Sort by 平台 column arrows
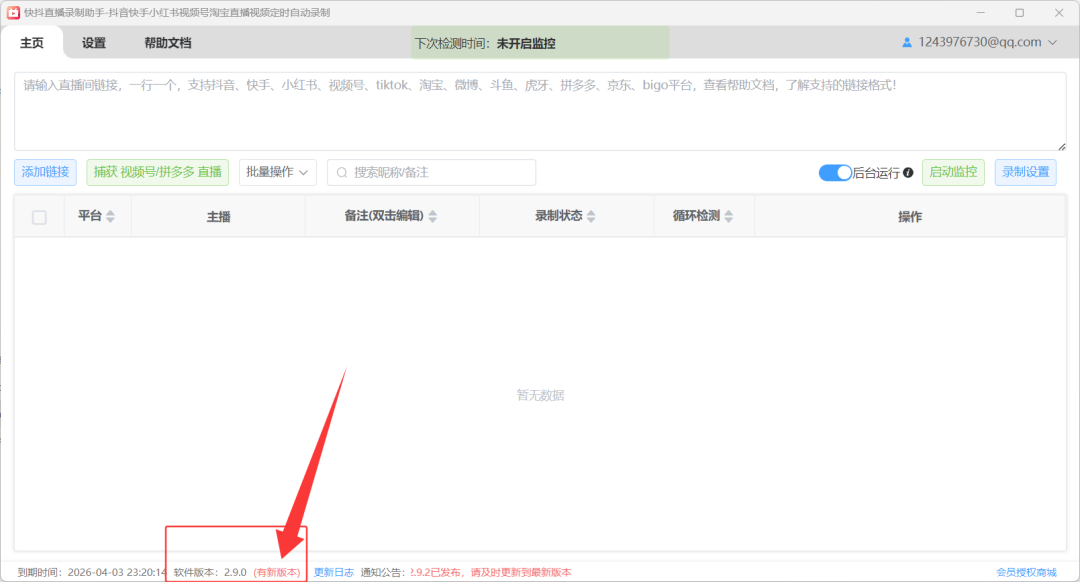This screenshot has height=582, width=1080. click(x=110, y=216)
